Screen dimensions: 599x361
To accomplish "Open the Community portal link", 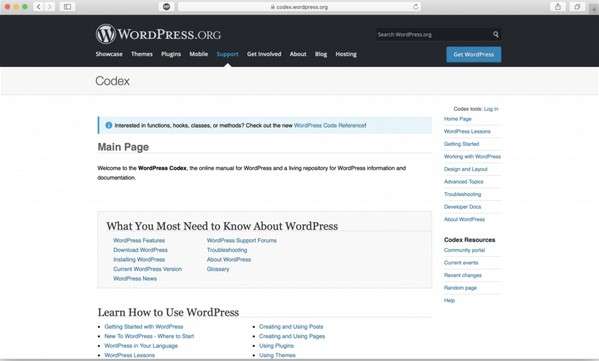I will tap(465, 250).
